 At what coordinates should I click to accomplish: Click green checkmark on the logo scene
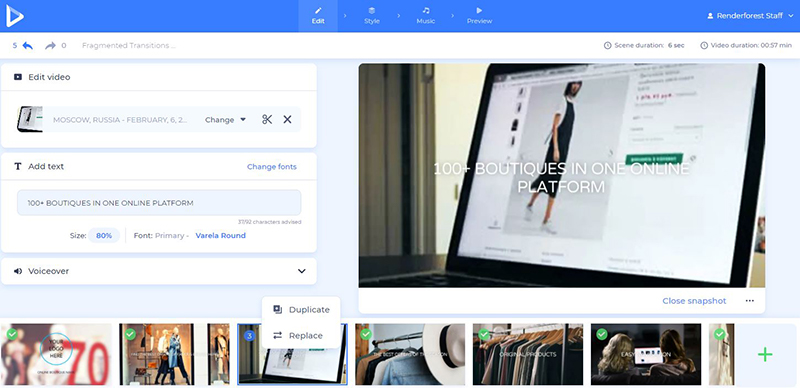click(x=12, y=334)
